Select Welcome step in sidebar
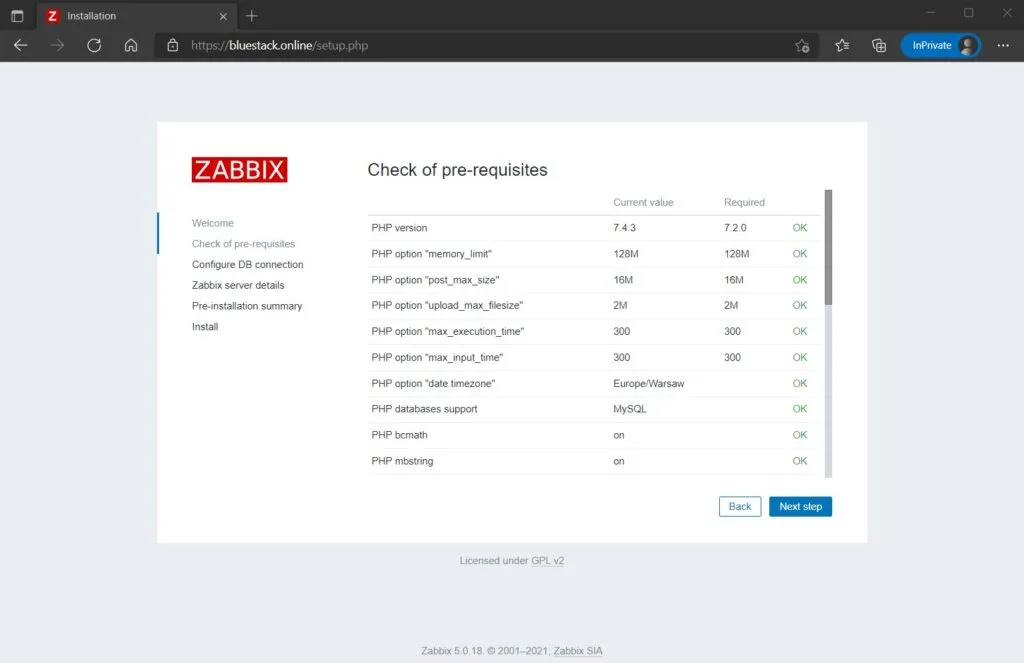The image size is (1024, 663). 213,223
